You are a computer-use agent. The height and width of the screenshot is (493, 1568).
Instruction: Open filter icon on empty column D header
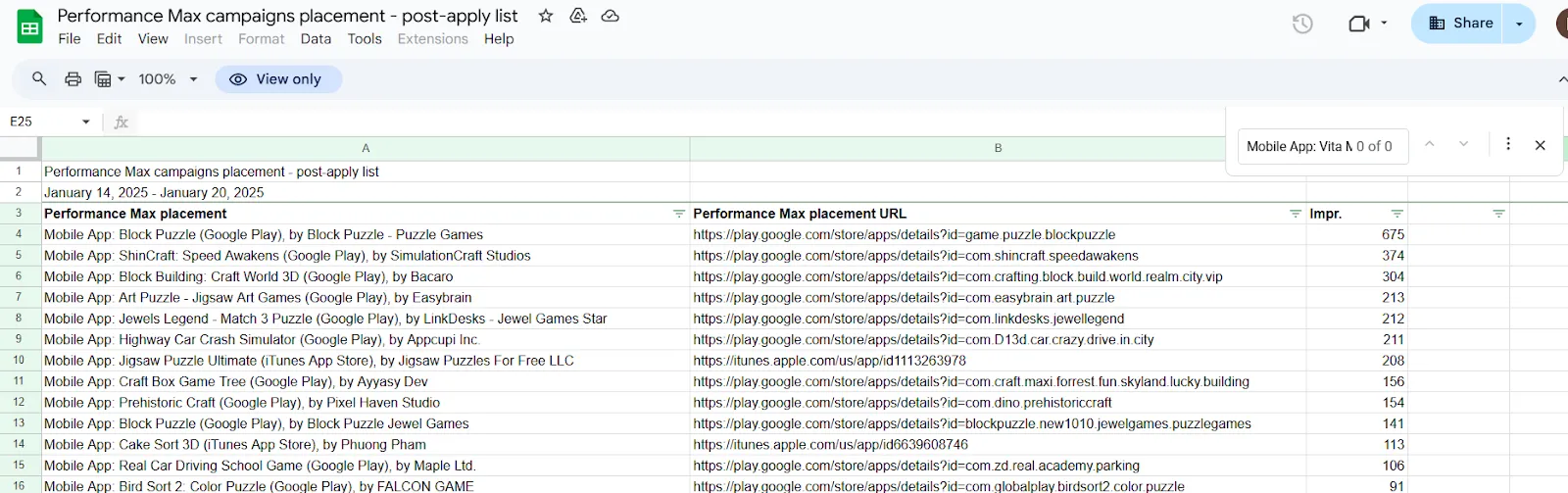(x=1498, y=214)
